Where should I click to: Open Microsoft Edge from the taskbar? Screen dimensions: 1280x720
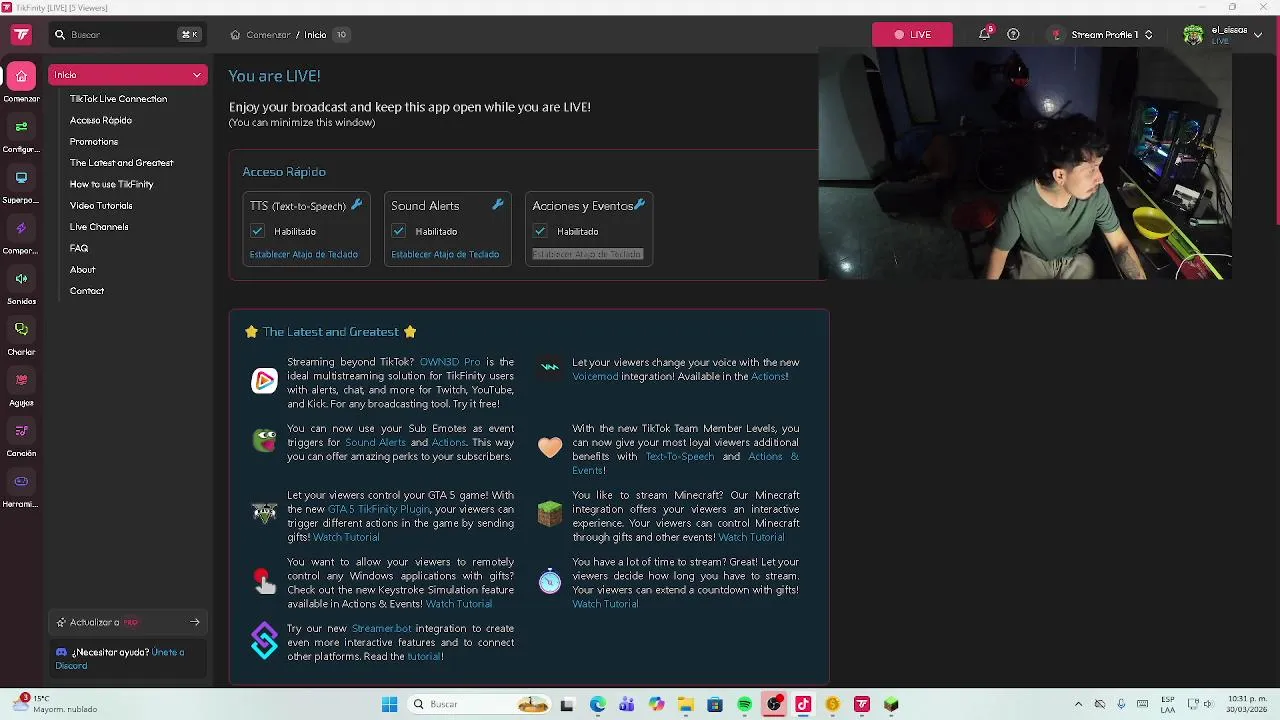[598, 705]
